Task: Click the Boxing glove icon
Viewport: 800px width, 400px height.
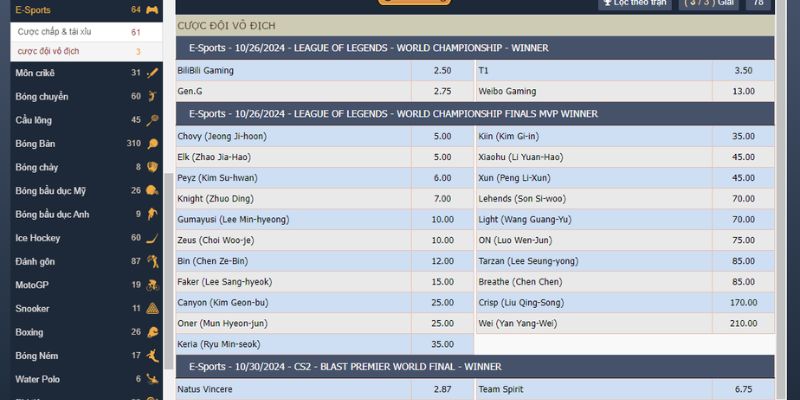Action: coord(152,332)
